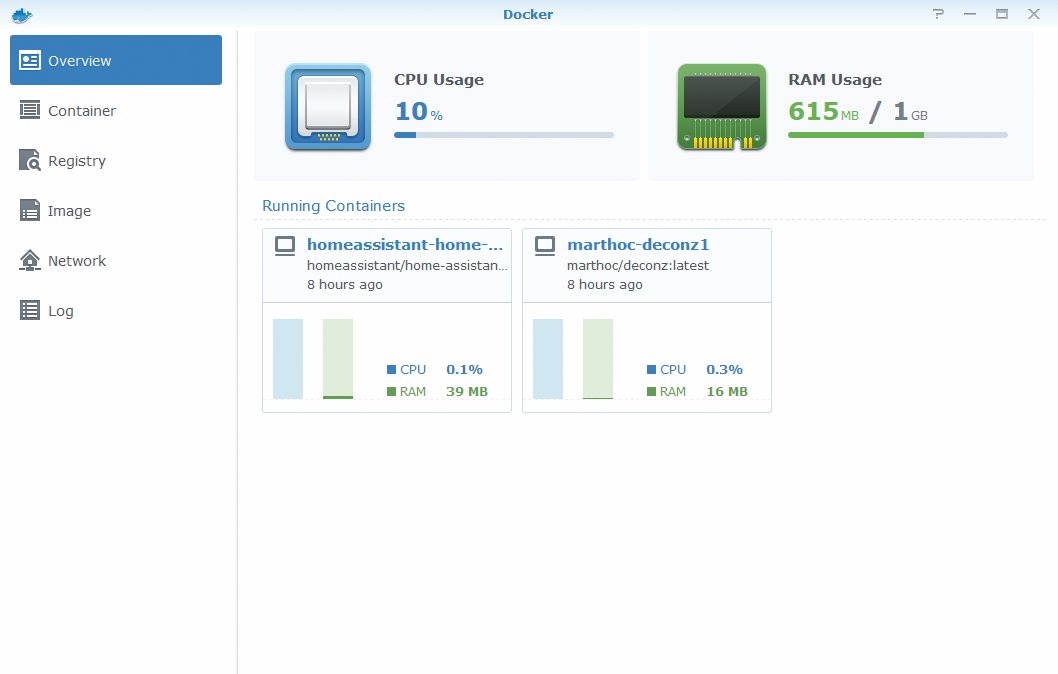The image size is (1058, 674).
Task: Click the Image file icon
Action: [x=30, y=210]
